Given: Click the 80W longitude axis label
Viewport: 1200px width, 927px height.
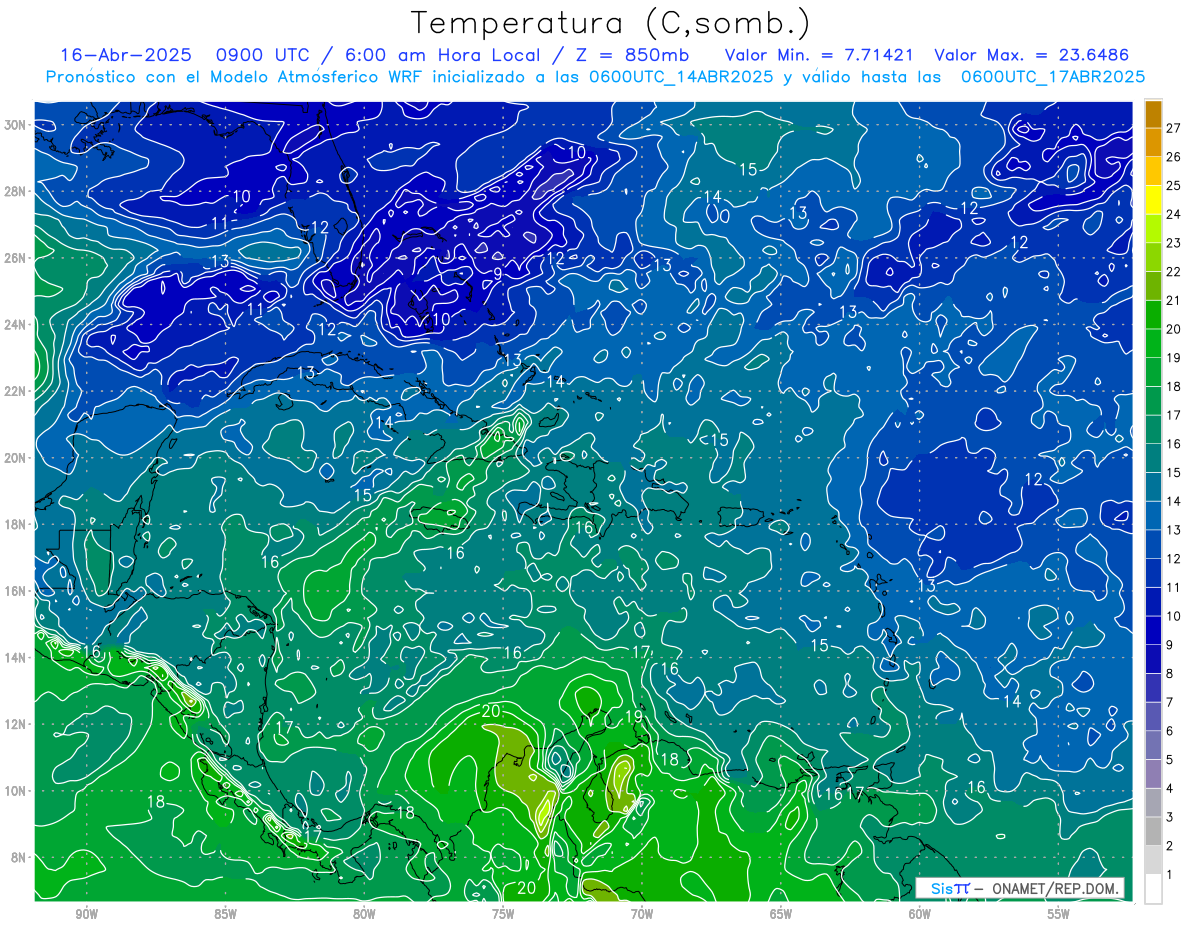Looking at the screenshot, I should [x=364, y=914].
